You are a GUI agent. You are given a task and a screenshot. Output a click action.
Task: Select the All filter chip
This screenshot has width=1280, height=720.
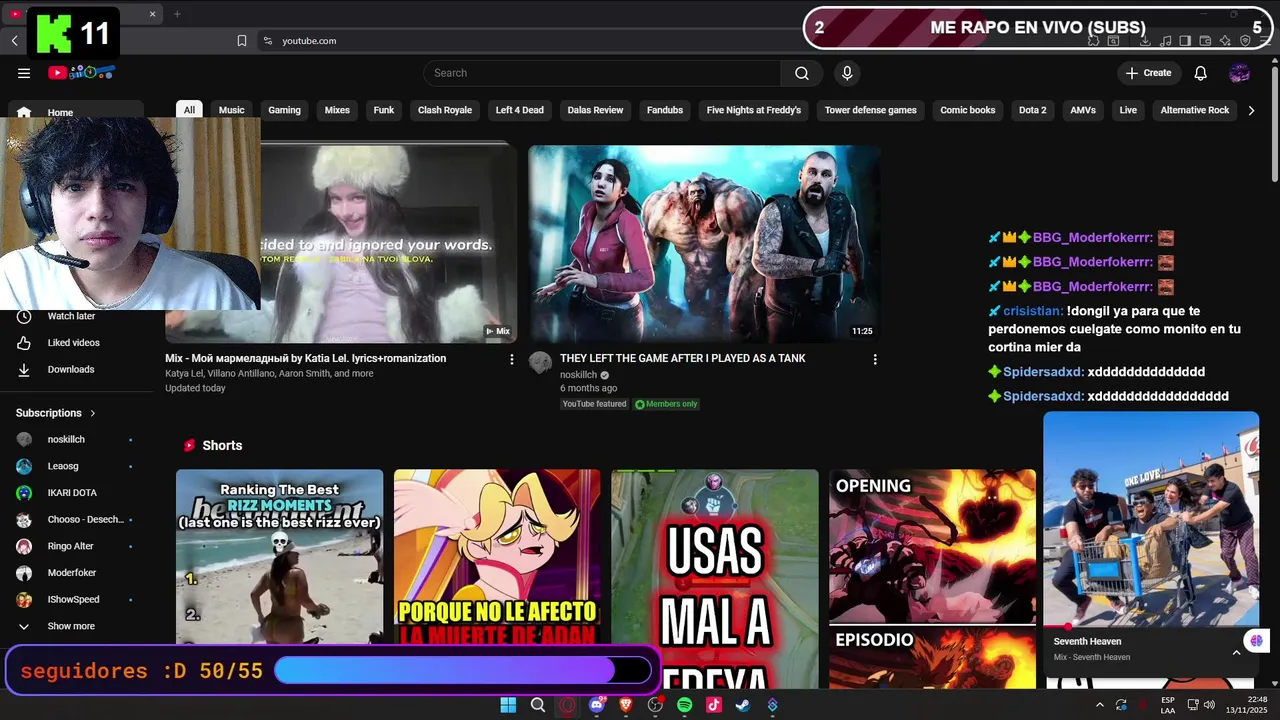coord(189,110)
